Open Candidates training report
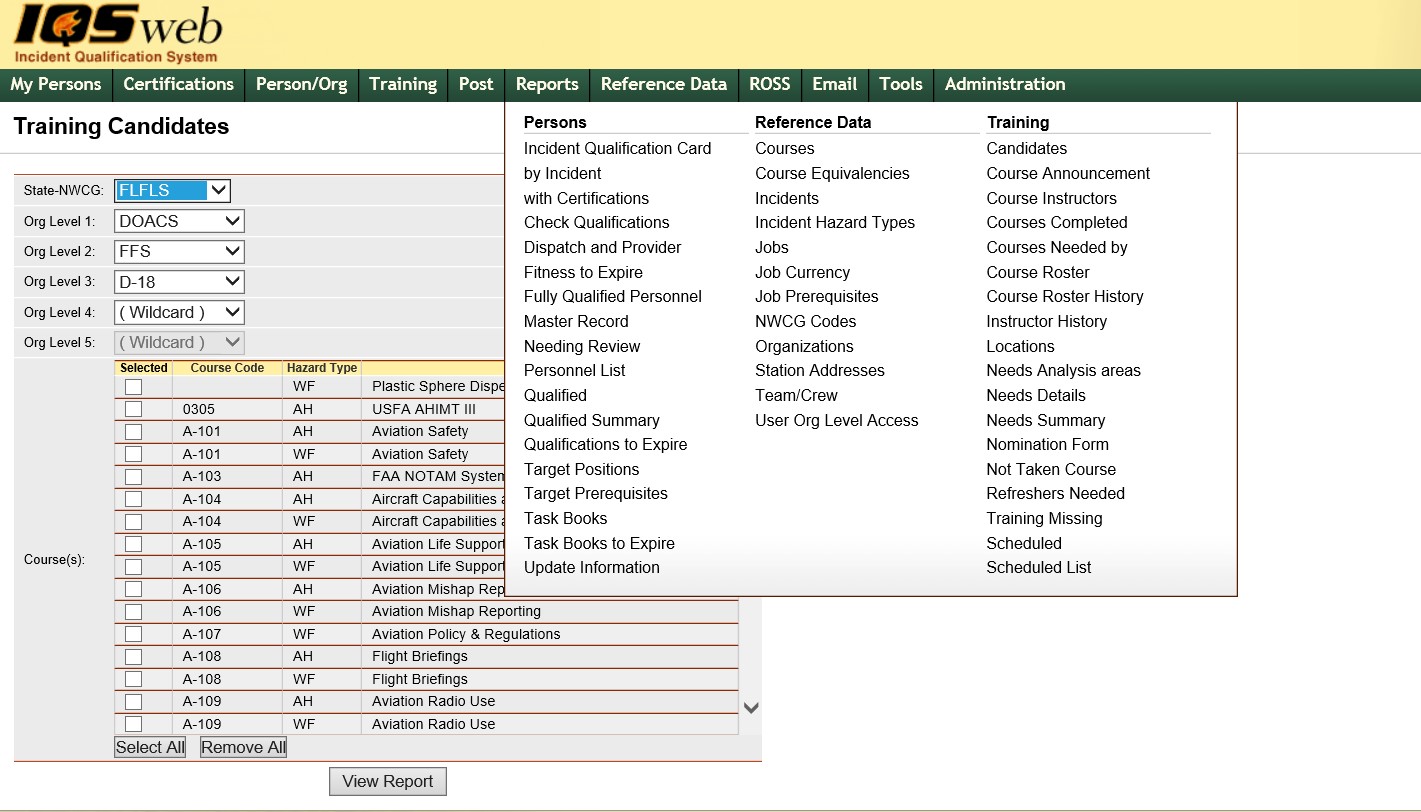Viewport: 1421px width, 812px height. pyautogui.click(x=1027, y=148)
